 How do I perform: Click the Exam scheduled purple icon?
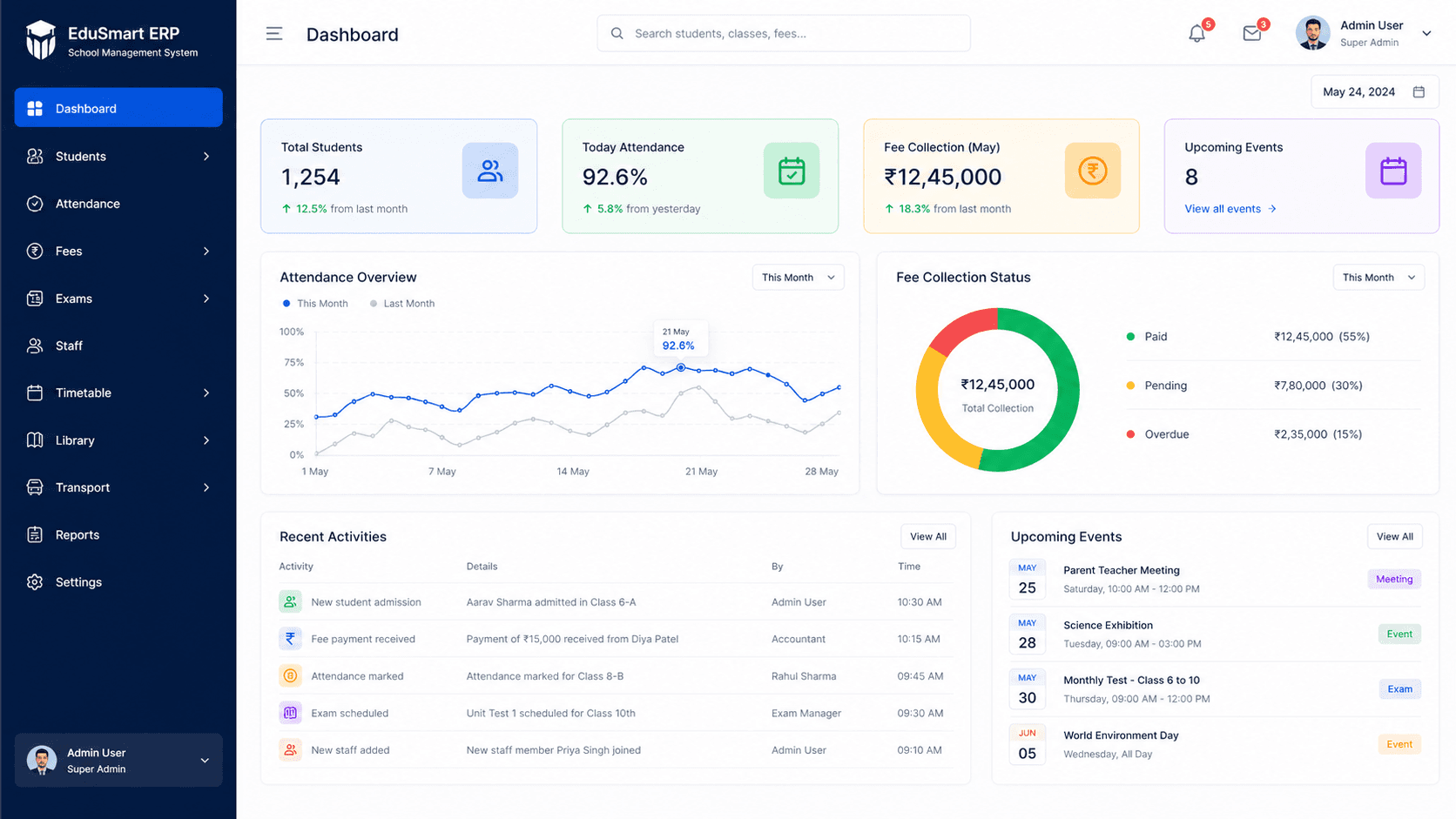(290, 713)
